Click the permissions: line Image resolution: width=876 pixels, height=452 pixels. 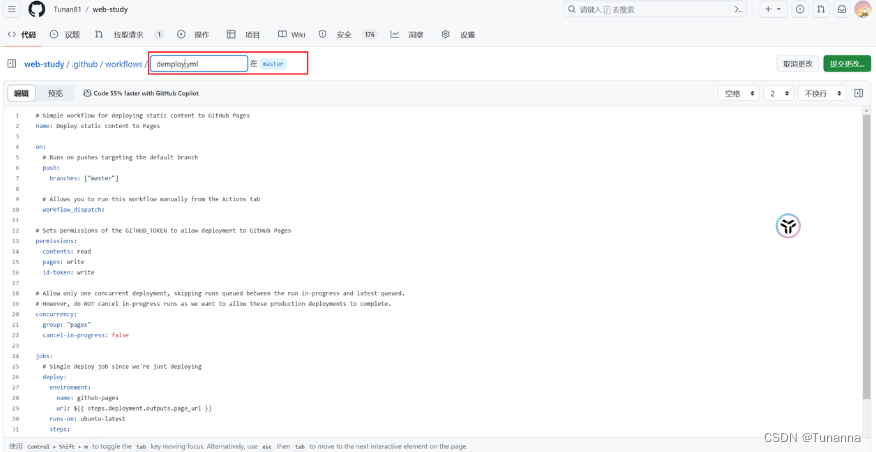point(56,241)
